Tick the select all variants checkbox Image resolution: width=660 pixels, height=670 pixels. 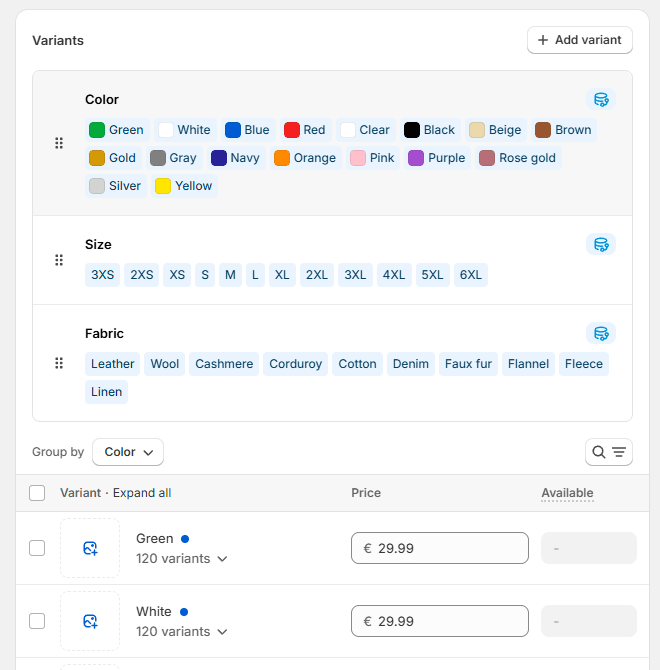pos(37,493)
